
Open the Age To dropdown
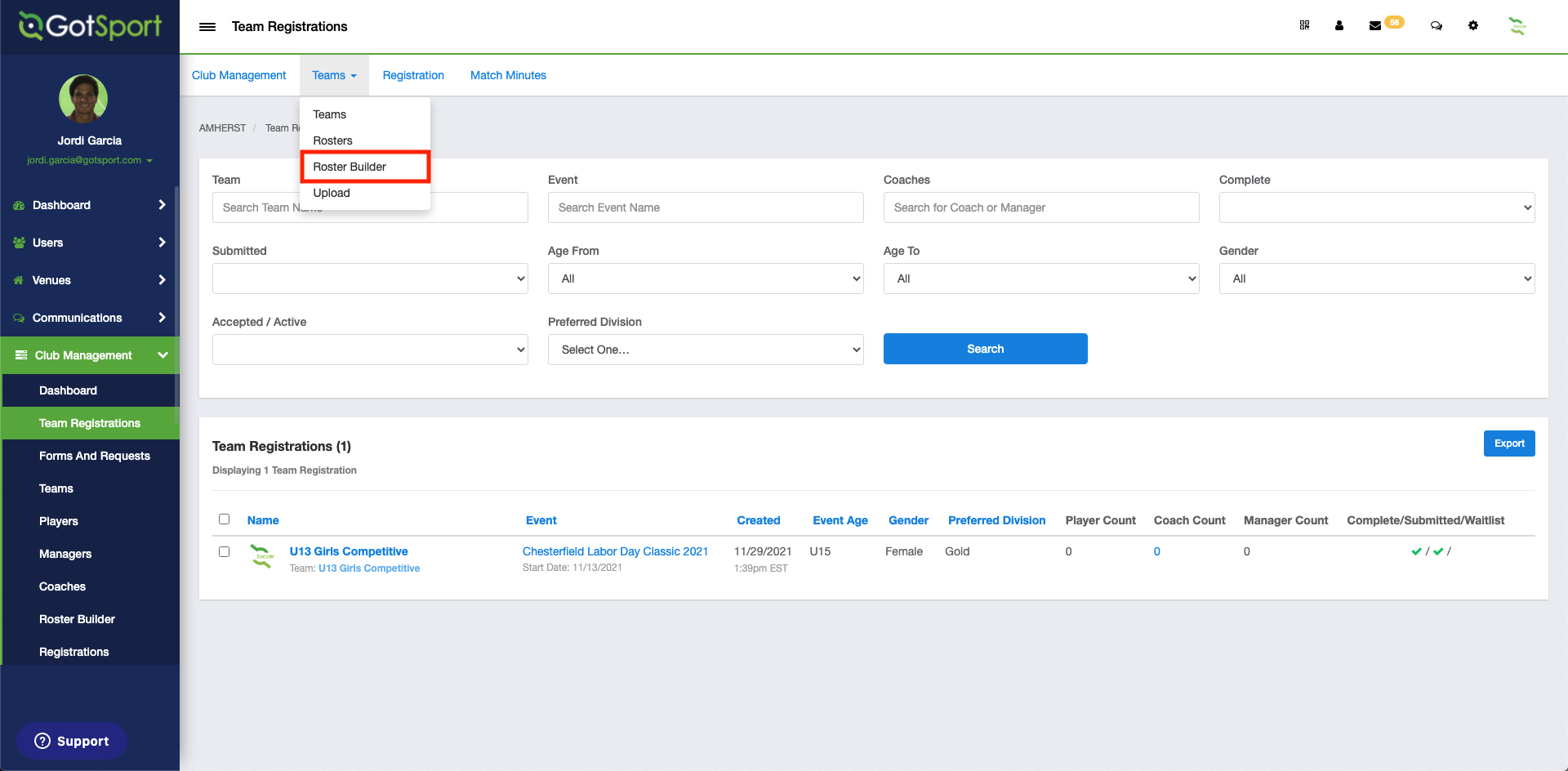[x=1041, y=279]
